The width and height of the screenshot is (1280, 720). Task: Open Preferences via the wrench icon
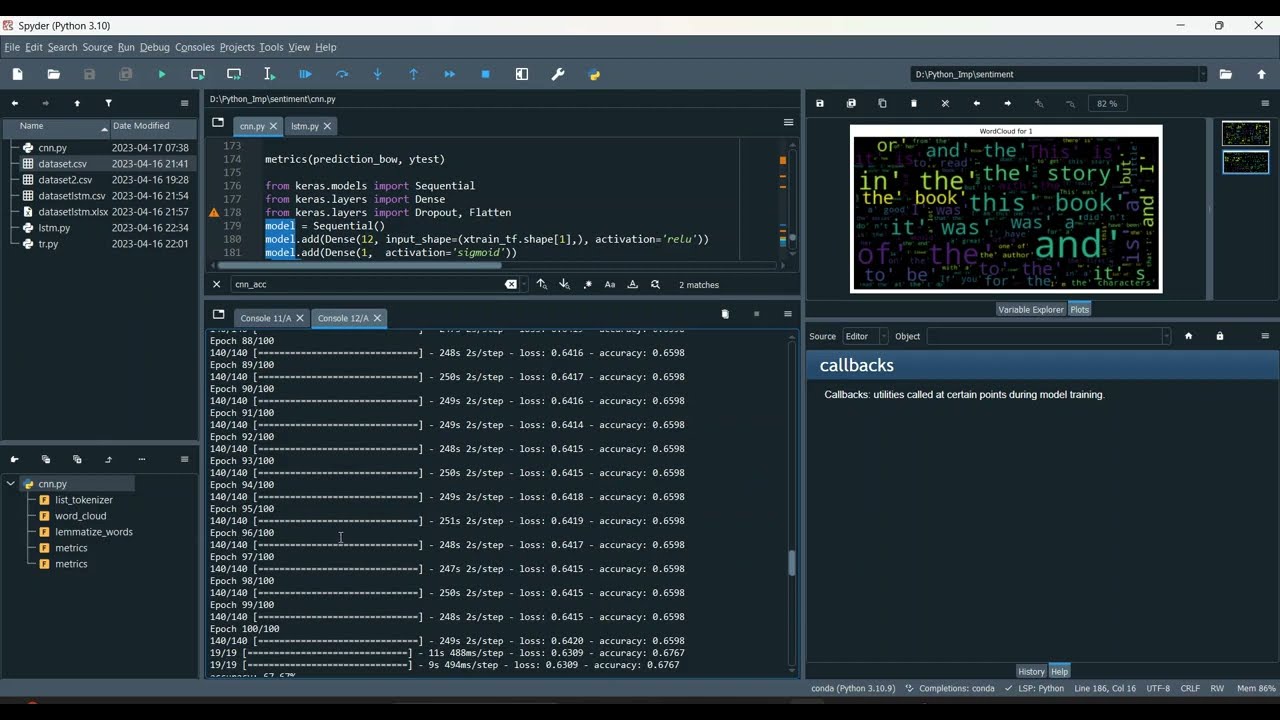coord(558,74)
